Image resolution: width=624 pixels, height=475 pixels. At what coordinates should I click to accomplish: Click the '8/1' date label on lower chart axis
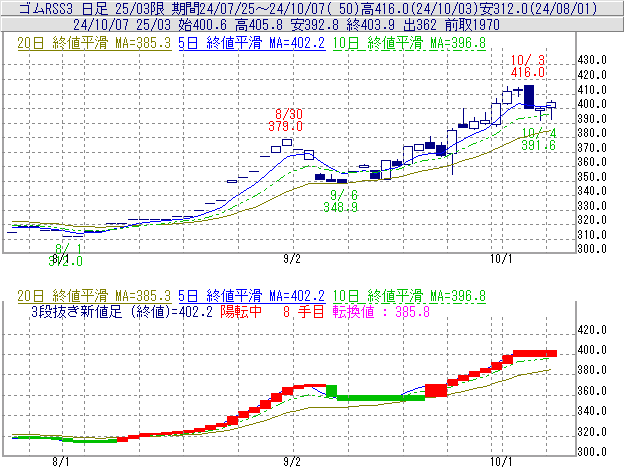point(61,461)
